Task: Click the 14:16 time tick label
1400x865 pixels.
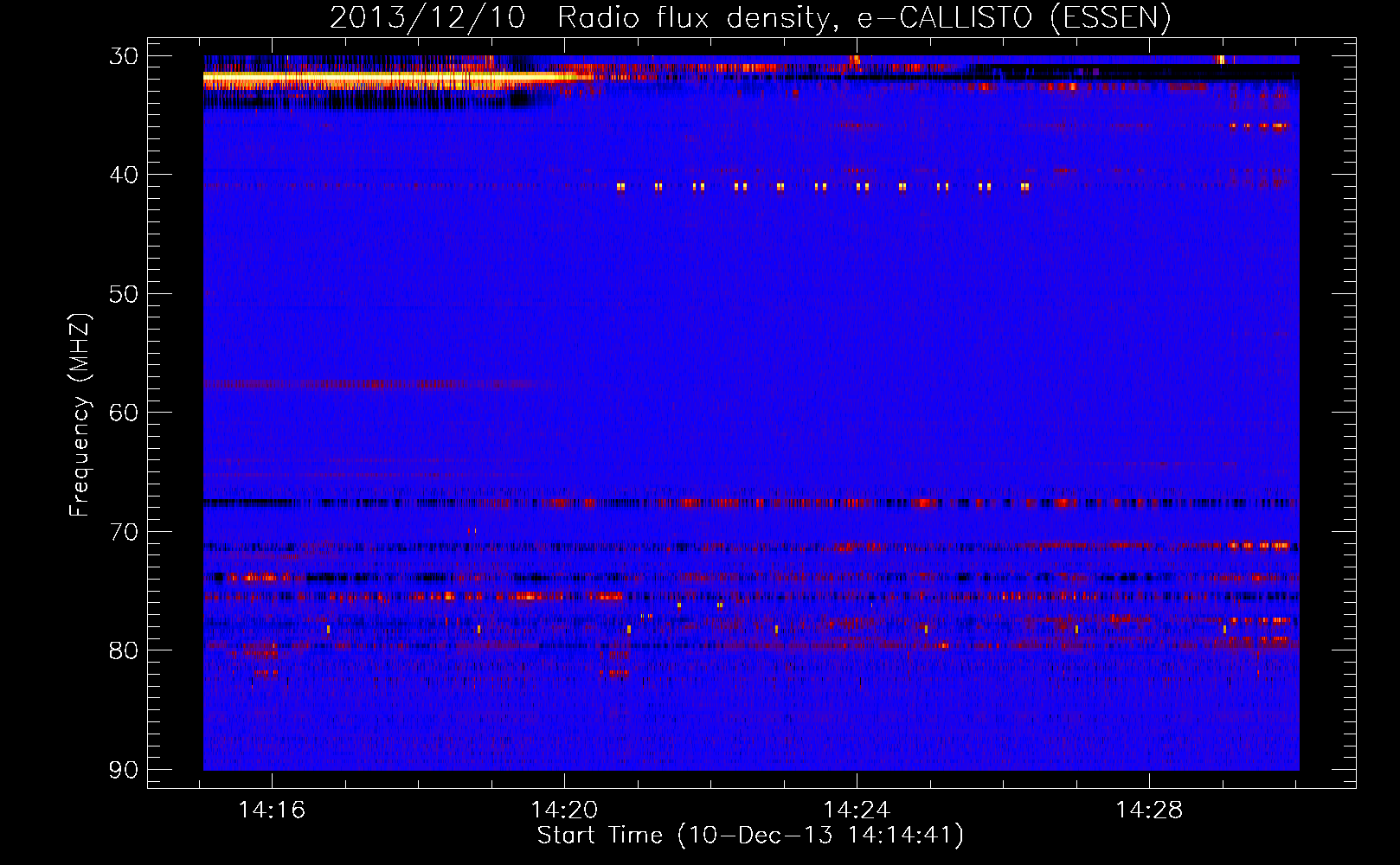Action: tap(272, 811)
